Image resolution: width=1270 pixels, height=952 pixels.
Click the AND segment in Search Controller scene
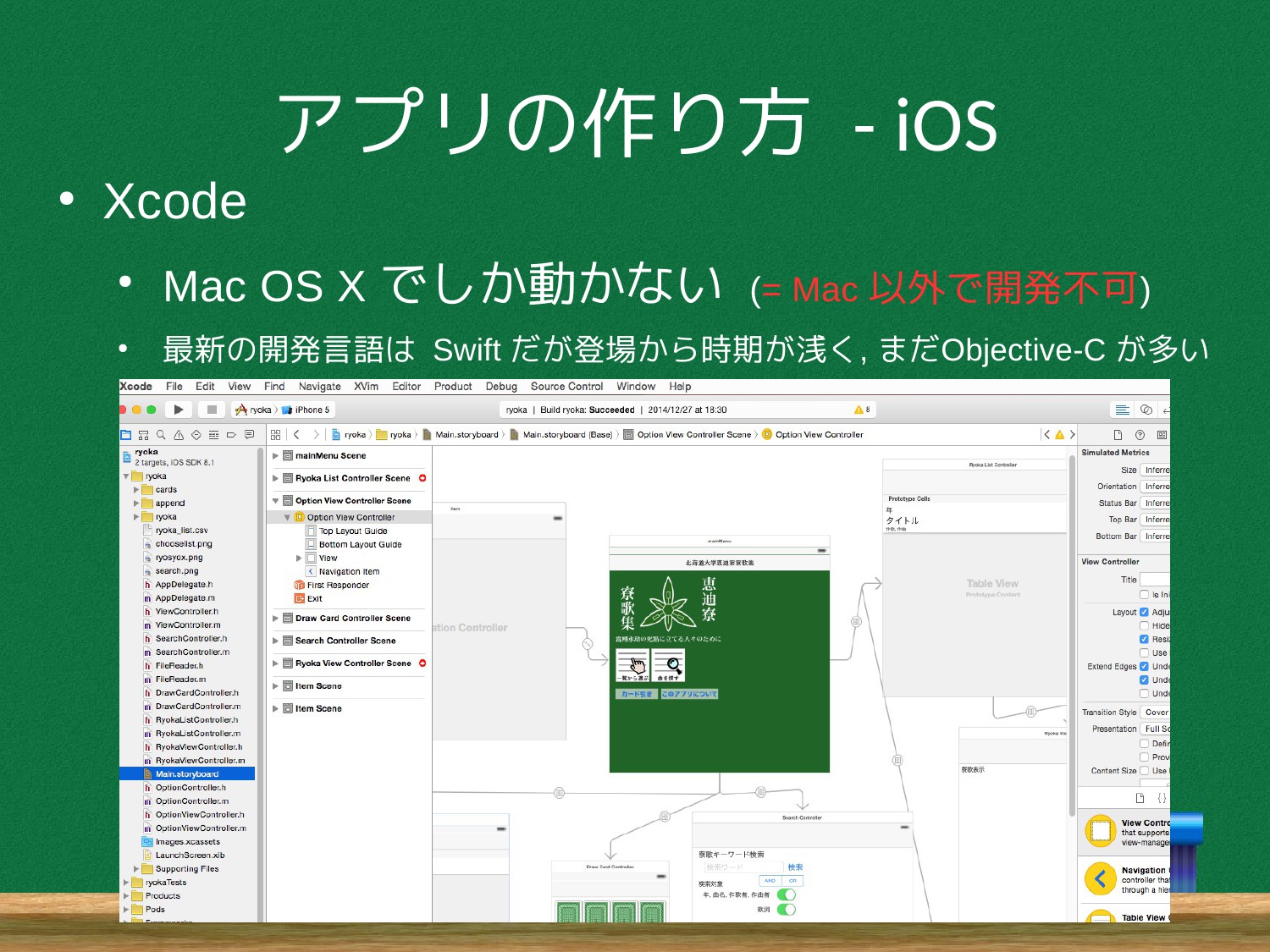[770, 881]
